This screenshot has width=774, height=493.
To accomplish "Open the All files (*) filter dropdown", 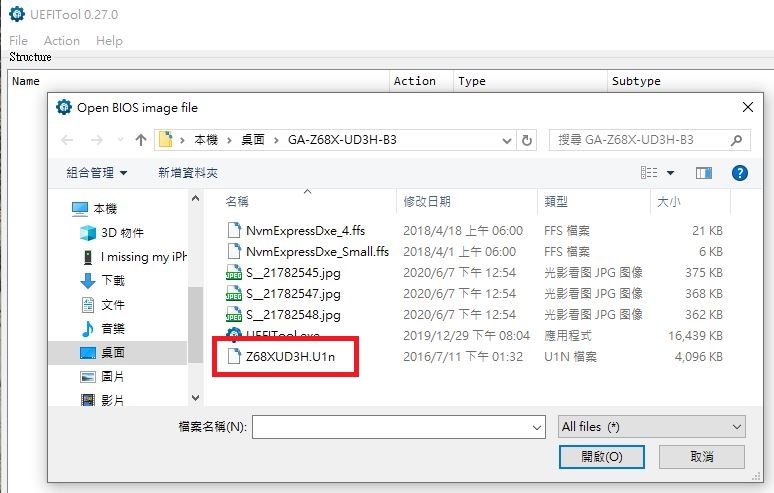I will (652, 427).
